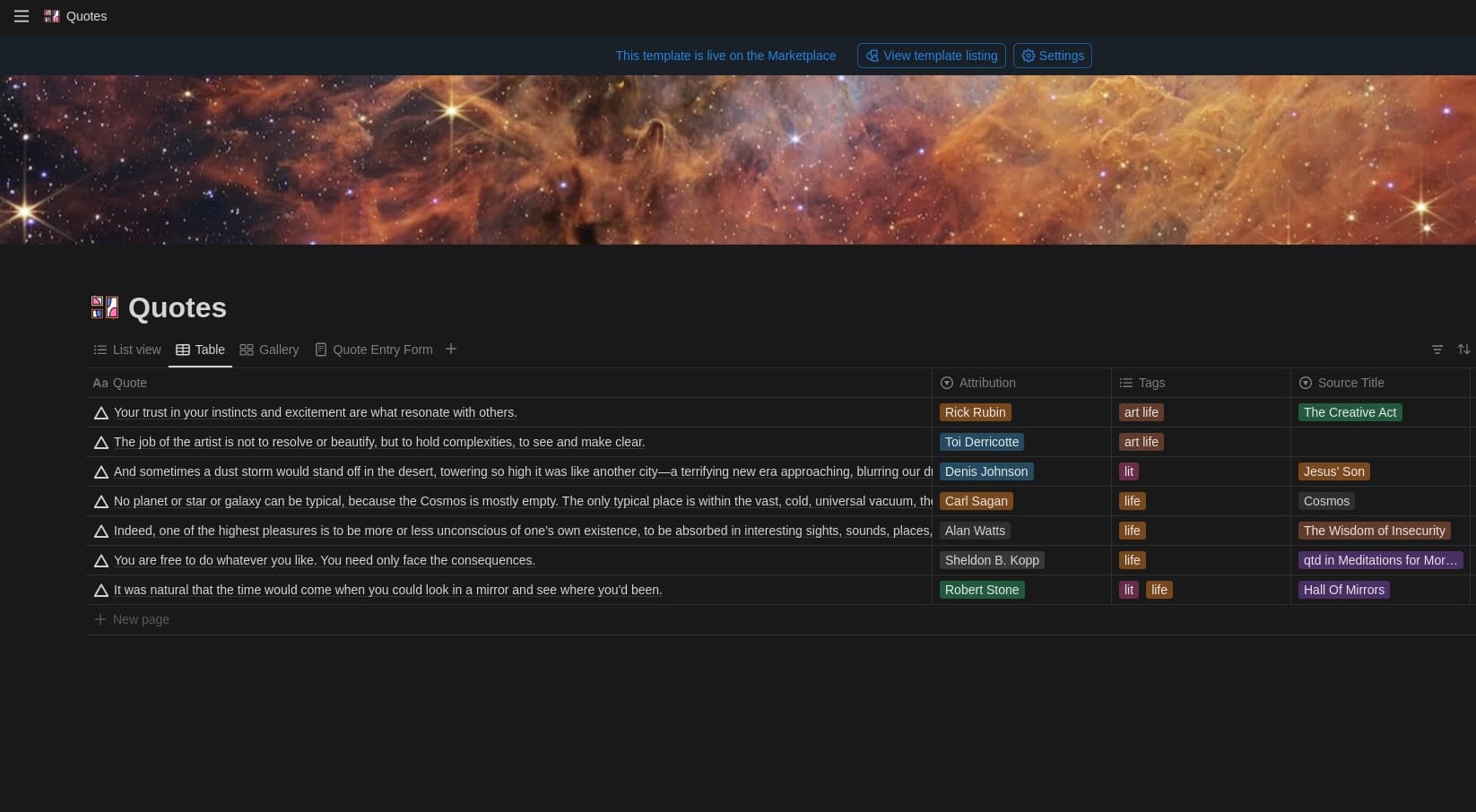The height and width of the screenshot is (812, 1476).
Task: Click the triangle icon of Sheldon B. Kopp row
Action: pyautogui.click(x=101, y=561)
